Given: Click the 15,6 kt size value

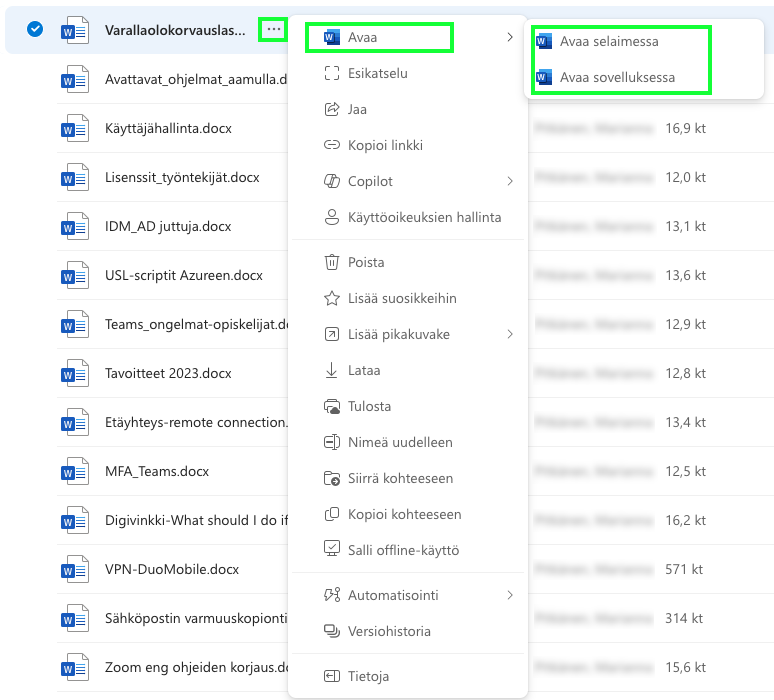Looking at the screenshot, I should tap(685, 667).
